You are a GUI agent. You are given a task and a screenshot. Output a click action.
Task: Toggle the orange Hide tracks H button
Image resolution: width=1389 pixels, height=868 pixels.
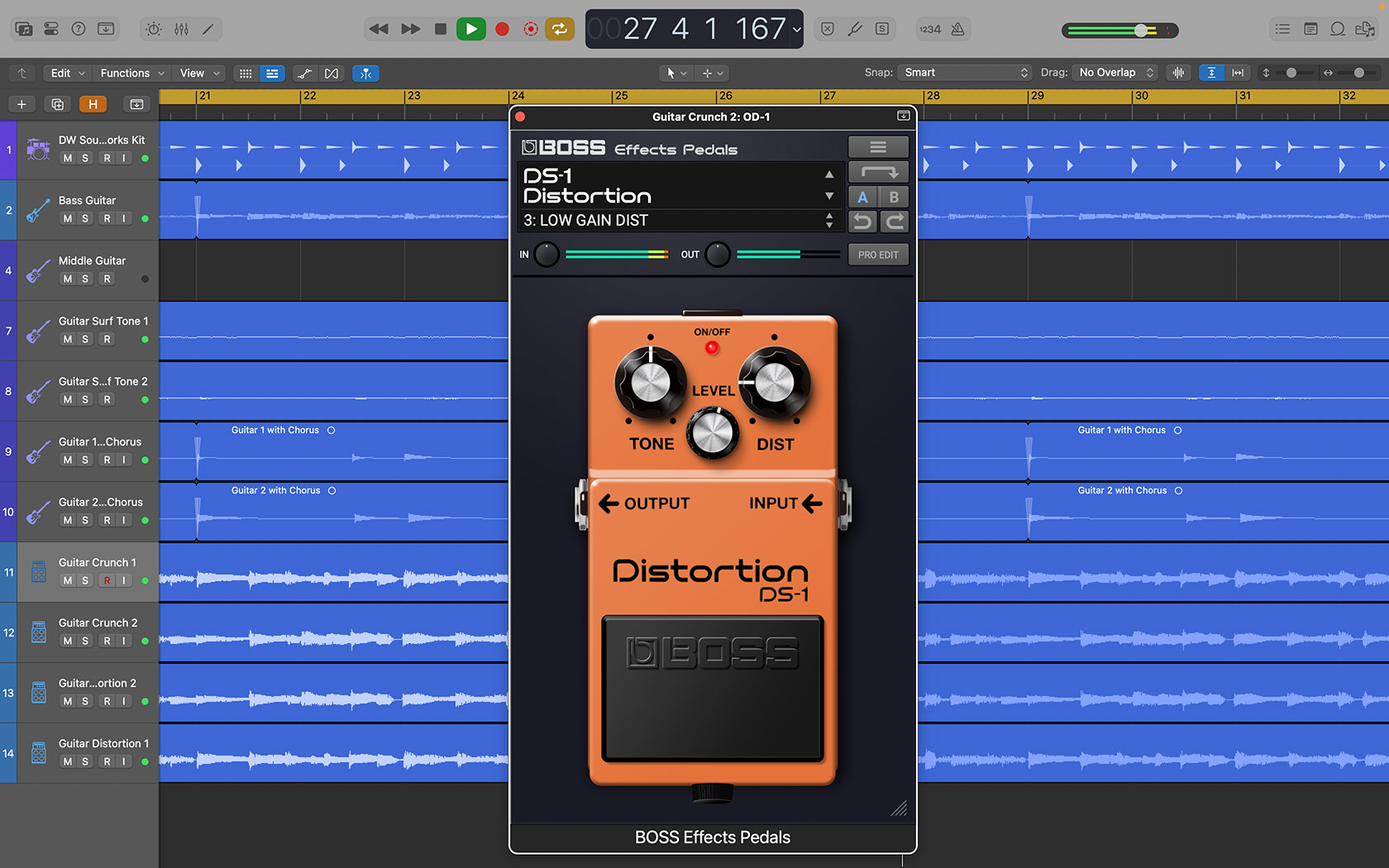click(93, 104)
